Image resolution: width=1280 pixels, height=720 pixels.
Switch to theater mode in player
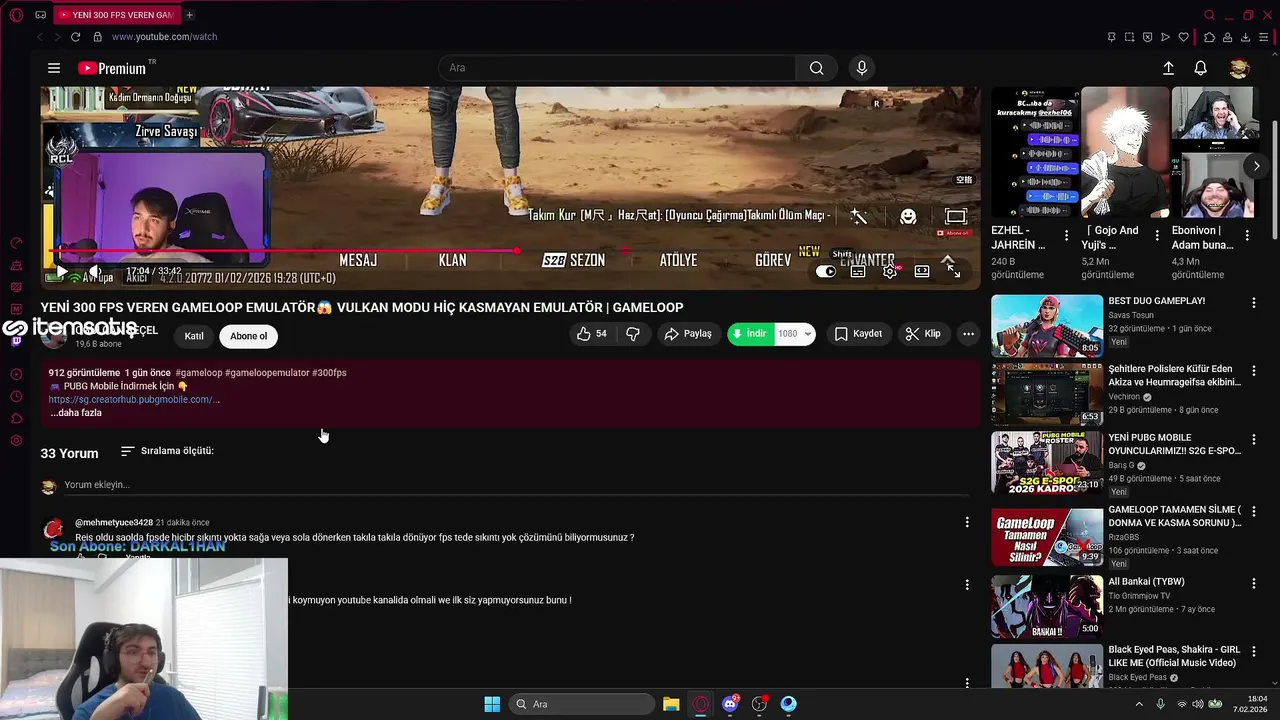point(922,271)
